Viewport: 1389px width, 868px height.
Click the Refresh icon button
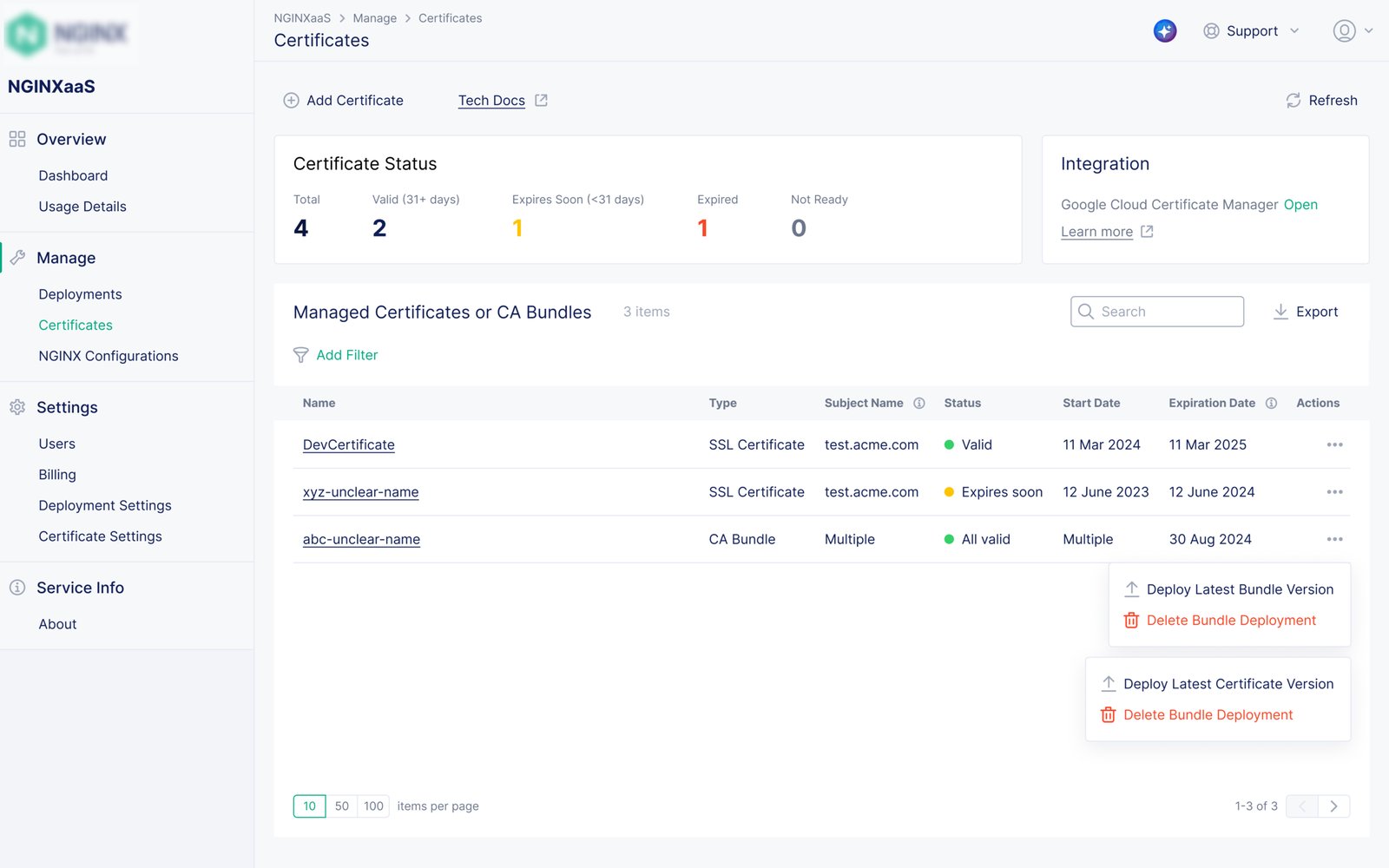click(x=1293, y=101)
